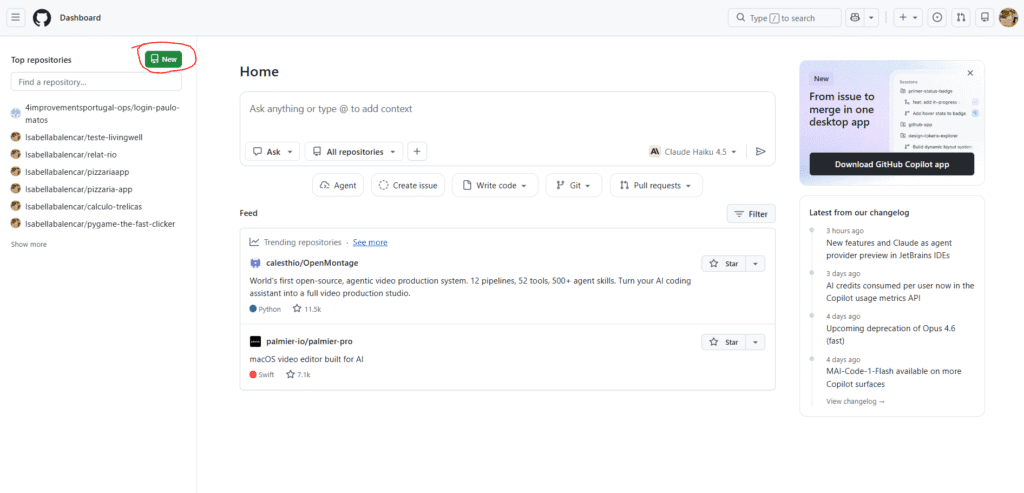Click the Dashboard title in header

(x=80, y=18)
